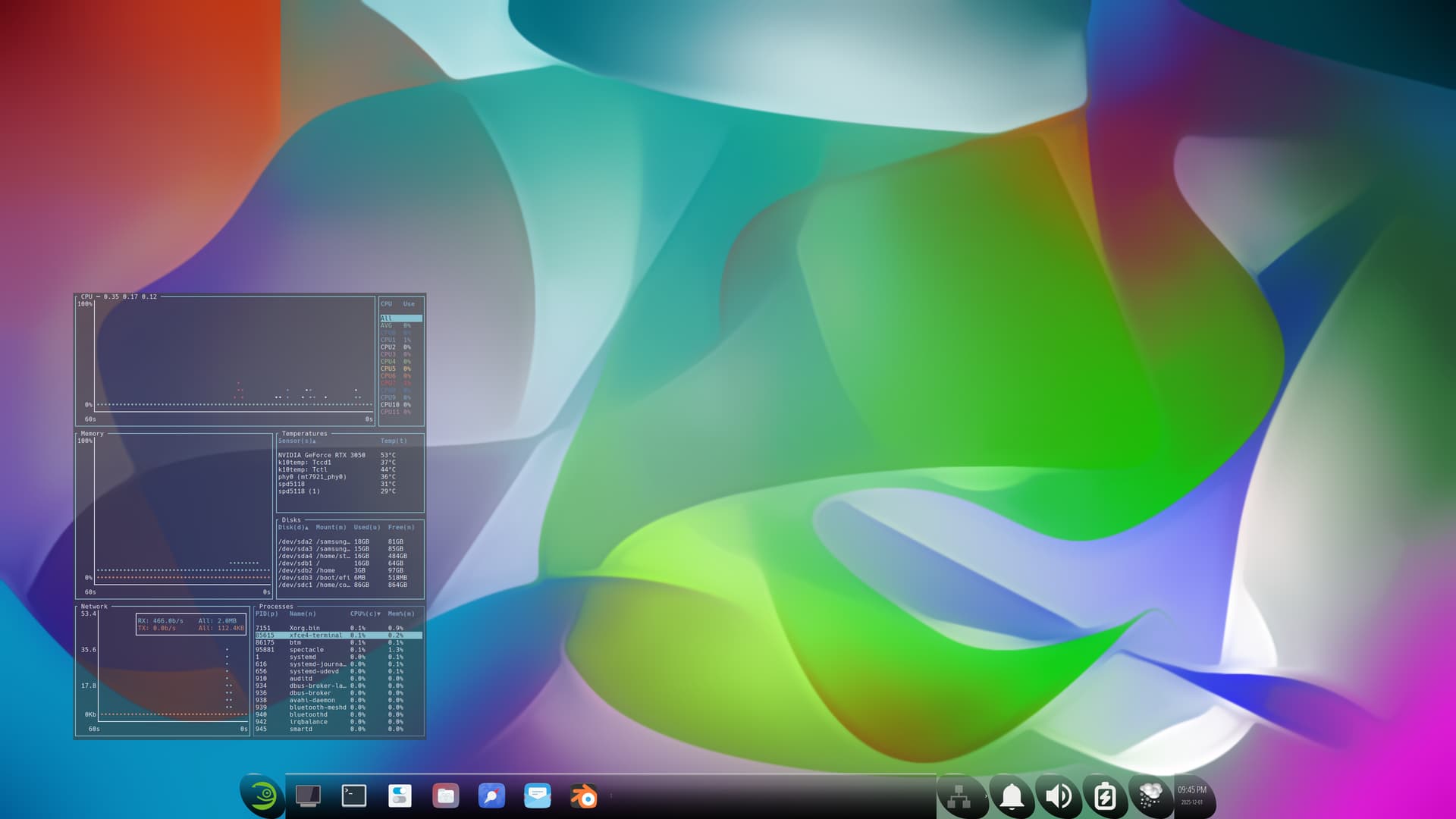Launch Blender from the taskbar

(x=584, y=796)
